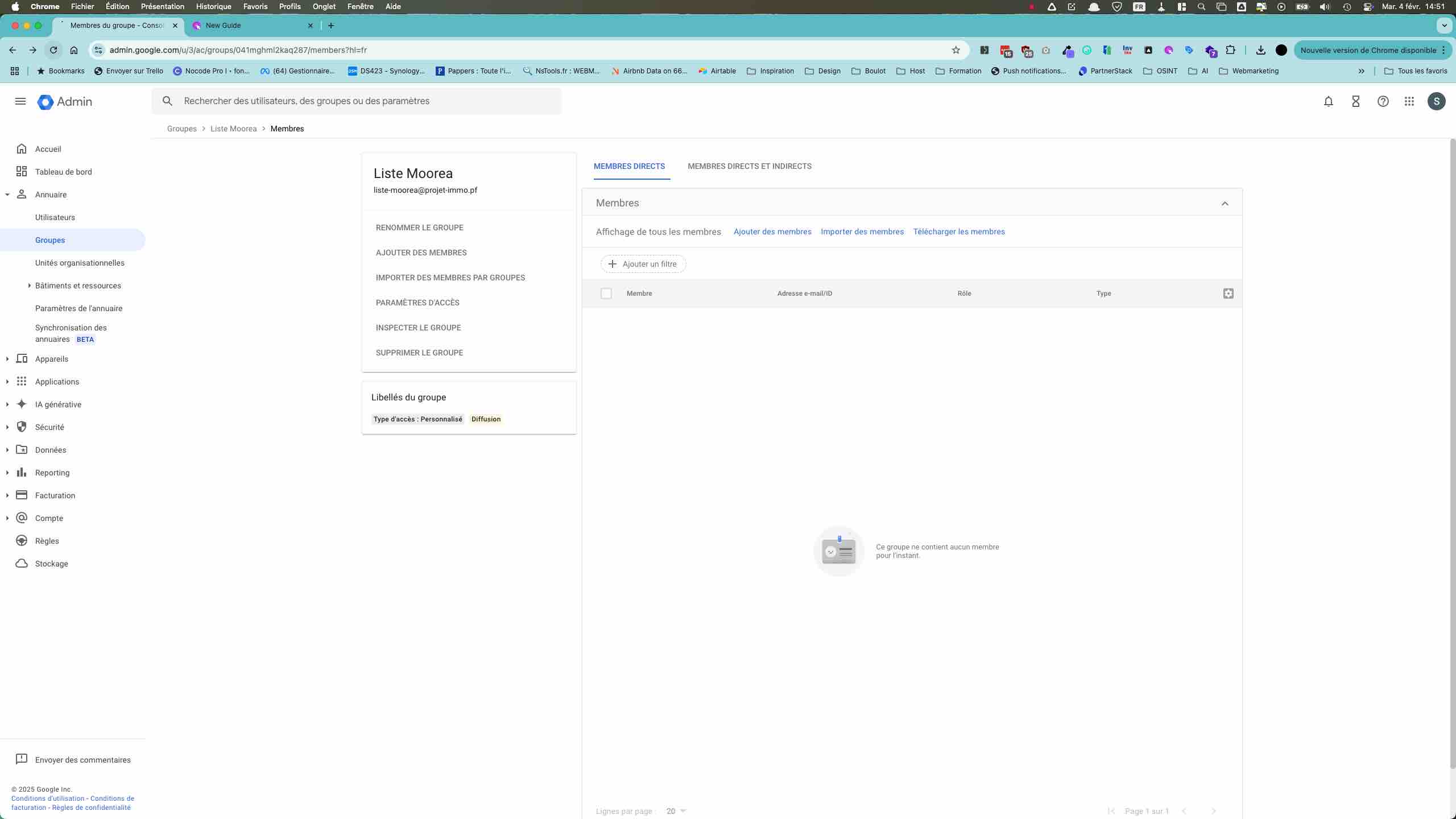This screenshot has height=819, width=1456.
Task: Open the Lignes par page dropdown
Action: click(676, 811)
